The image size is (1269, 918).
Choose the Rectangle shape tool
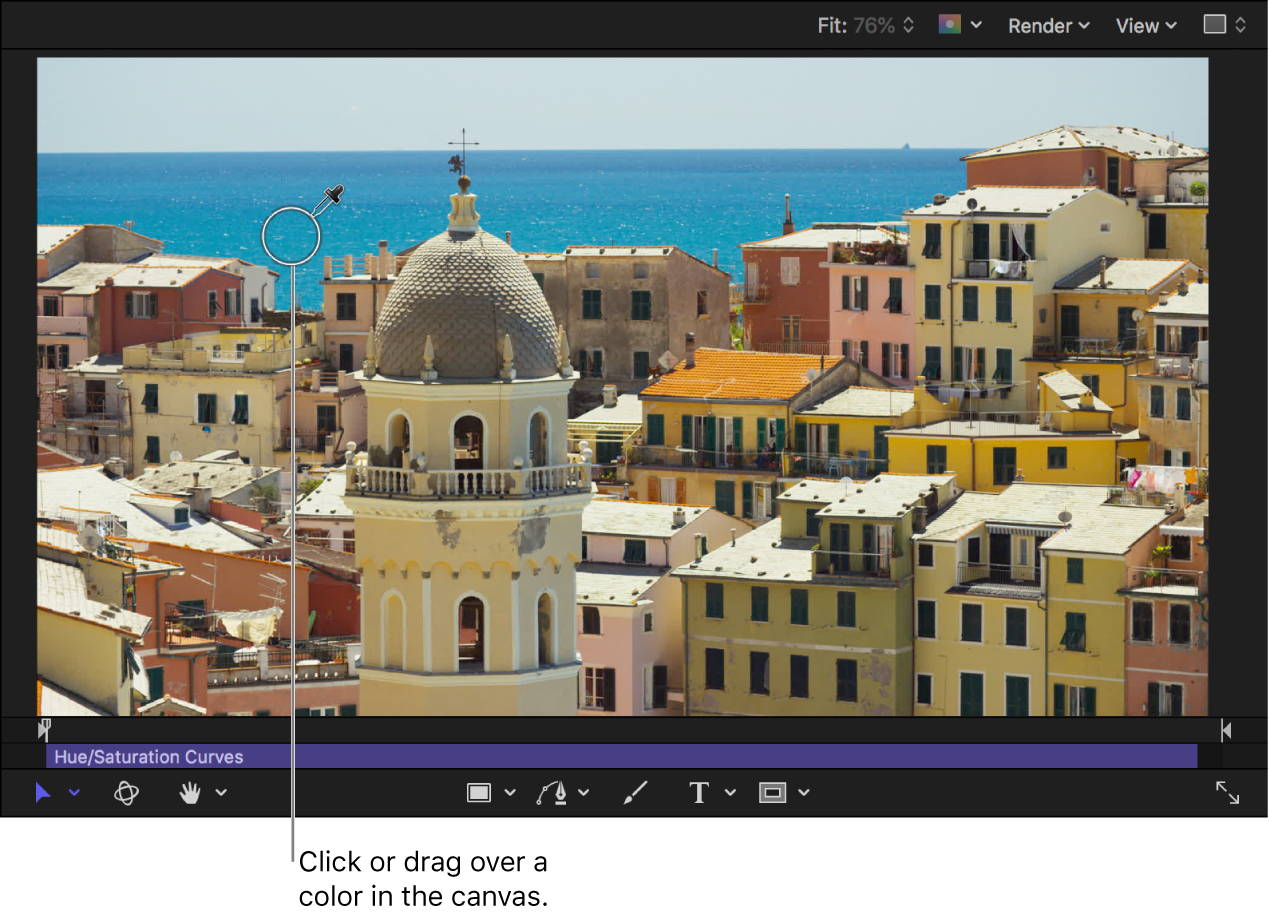tap(479, 793)
